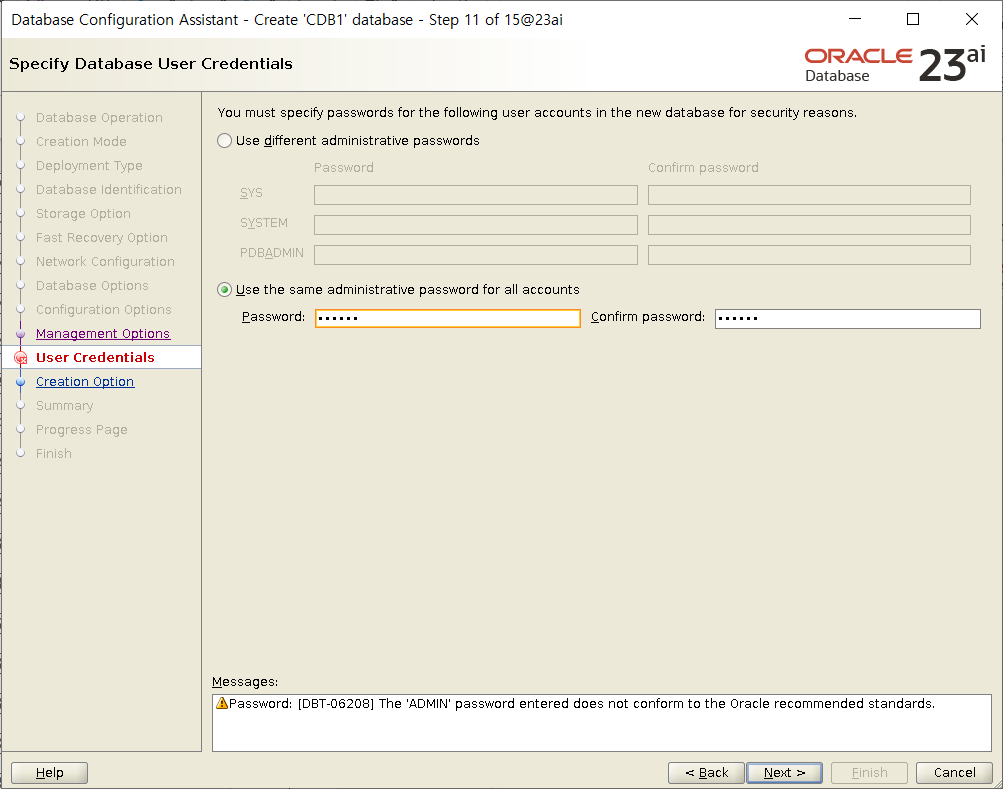Click the Creation Option step bullet
This screenshot has height=789, width=1003.
click(20, 382)
